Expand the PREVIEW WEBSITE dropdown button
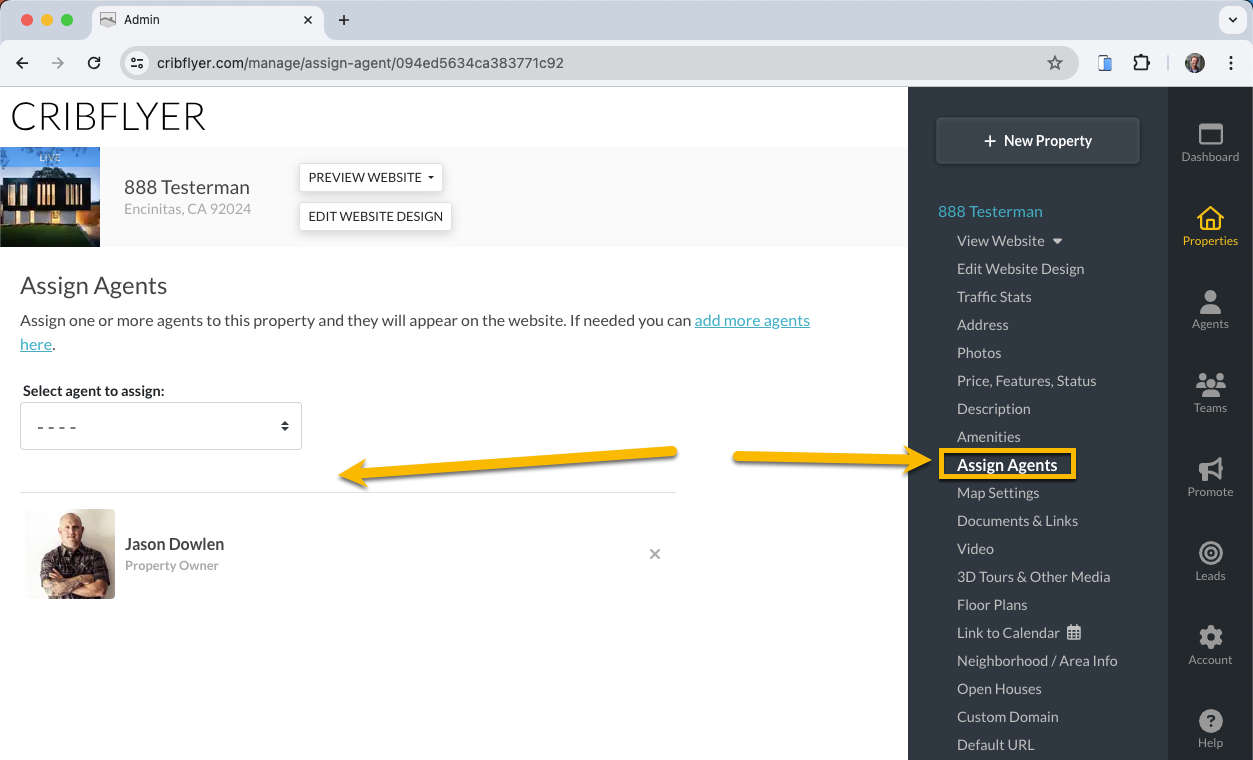The width and height of the screenshot is (1253, 760). click(371, 177)
